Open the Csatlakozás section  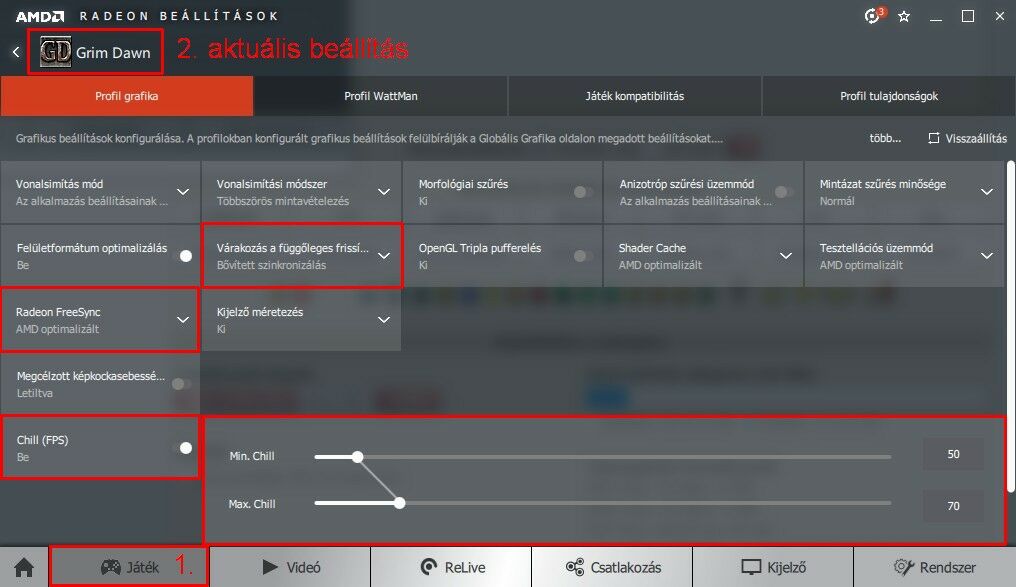(x=612, y=567)
